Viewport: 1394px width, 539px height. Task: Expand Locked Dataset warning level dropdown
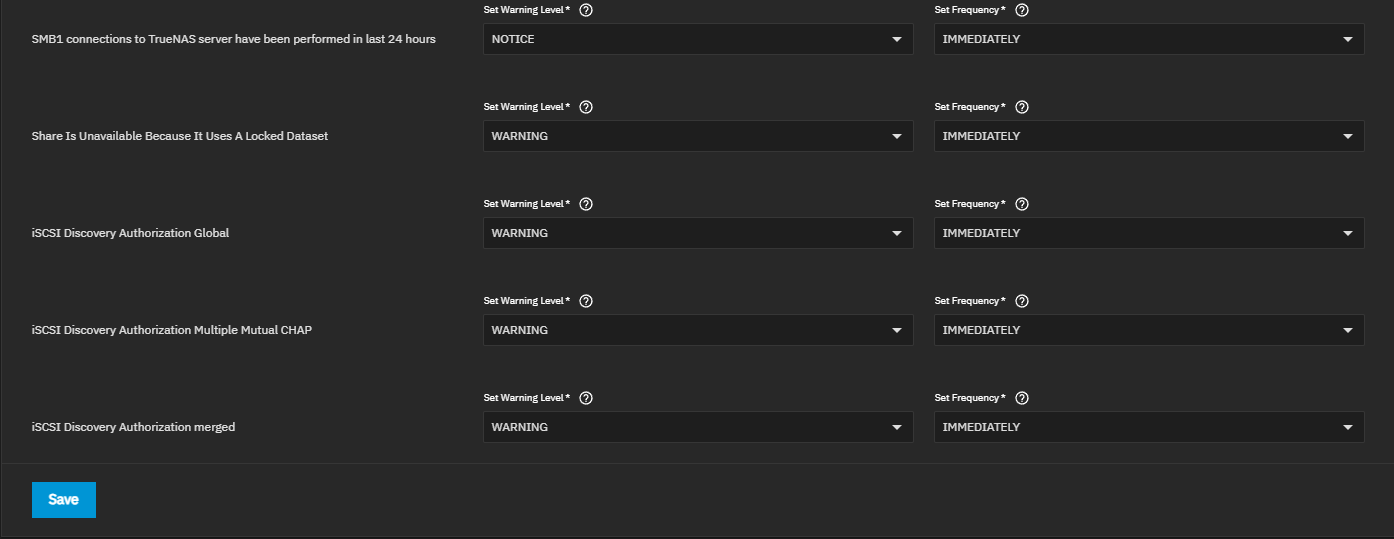pyautogui.click(x=697, y=136)
